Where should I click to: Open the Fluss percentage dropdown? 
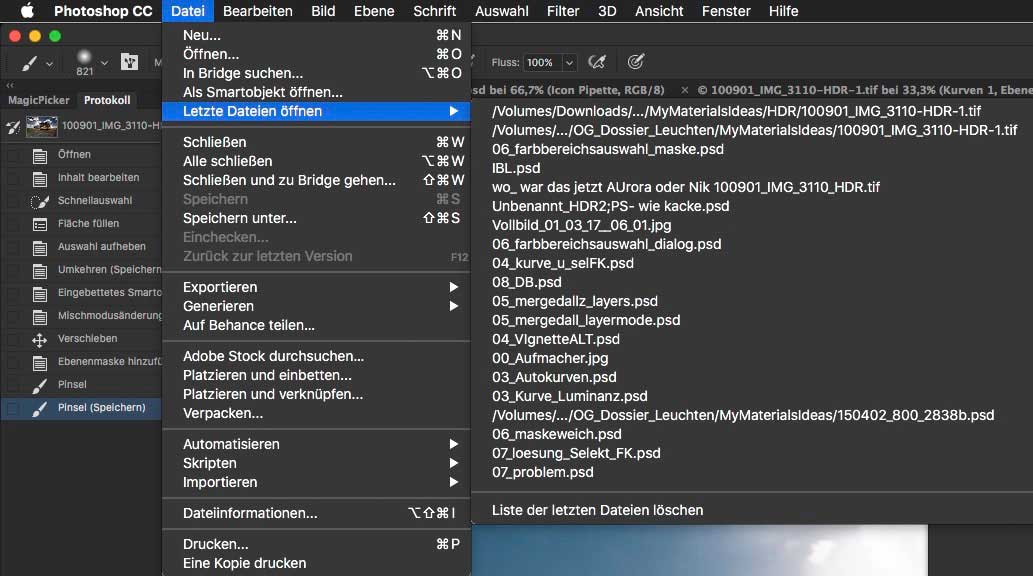tap(569, 62)
